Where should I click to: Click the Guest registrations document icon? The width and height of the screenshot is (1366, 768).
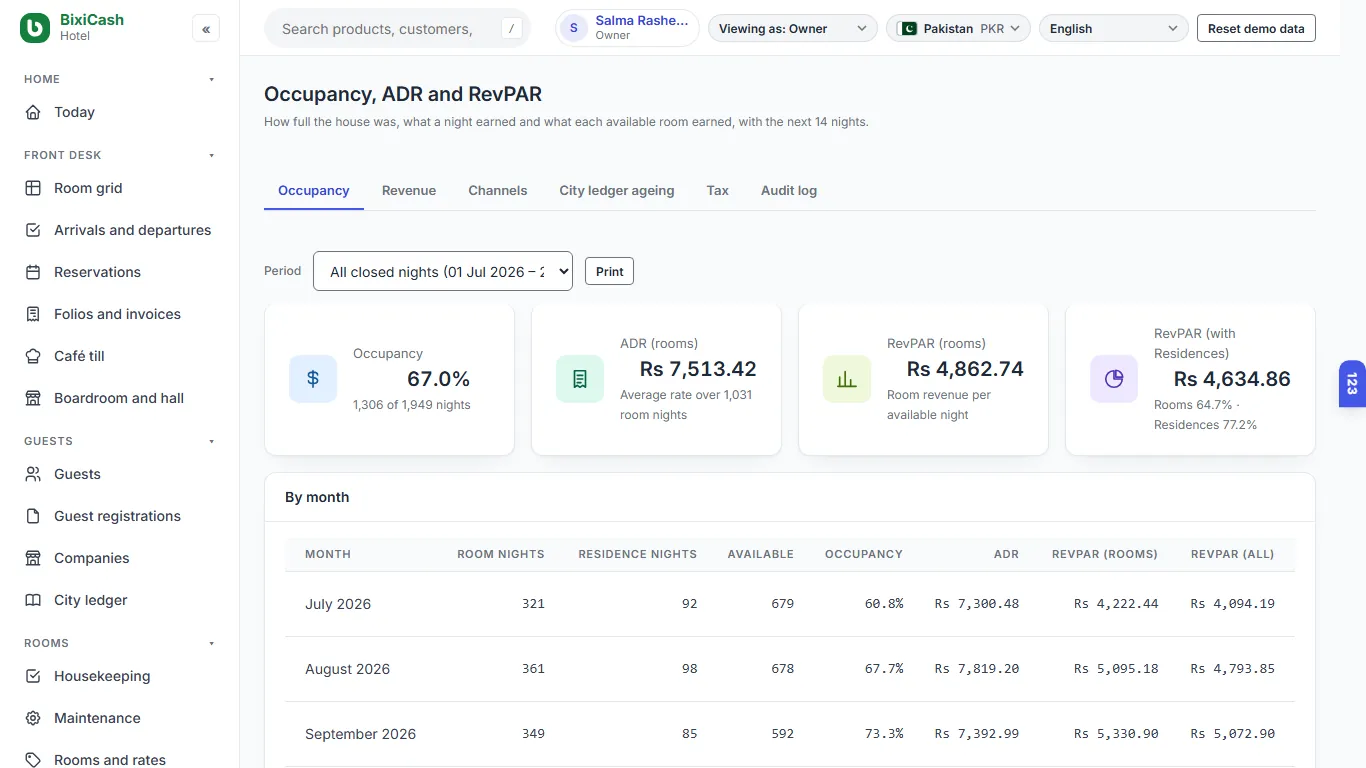33,516
